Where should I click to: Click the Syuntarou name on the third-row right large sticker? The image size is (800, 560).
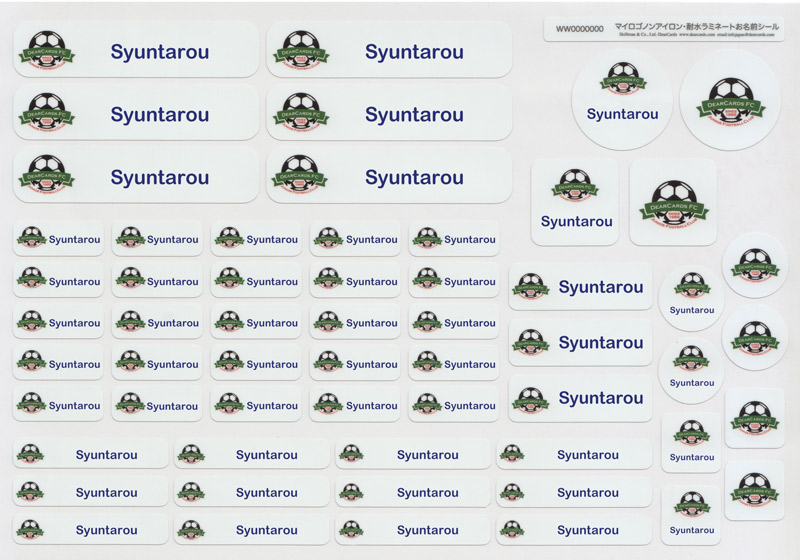[x=414, y=178]
